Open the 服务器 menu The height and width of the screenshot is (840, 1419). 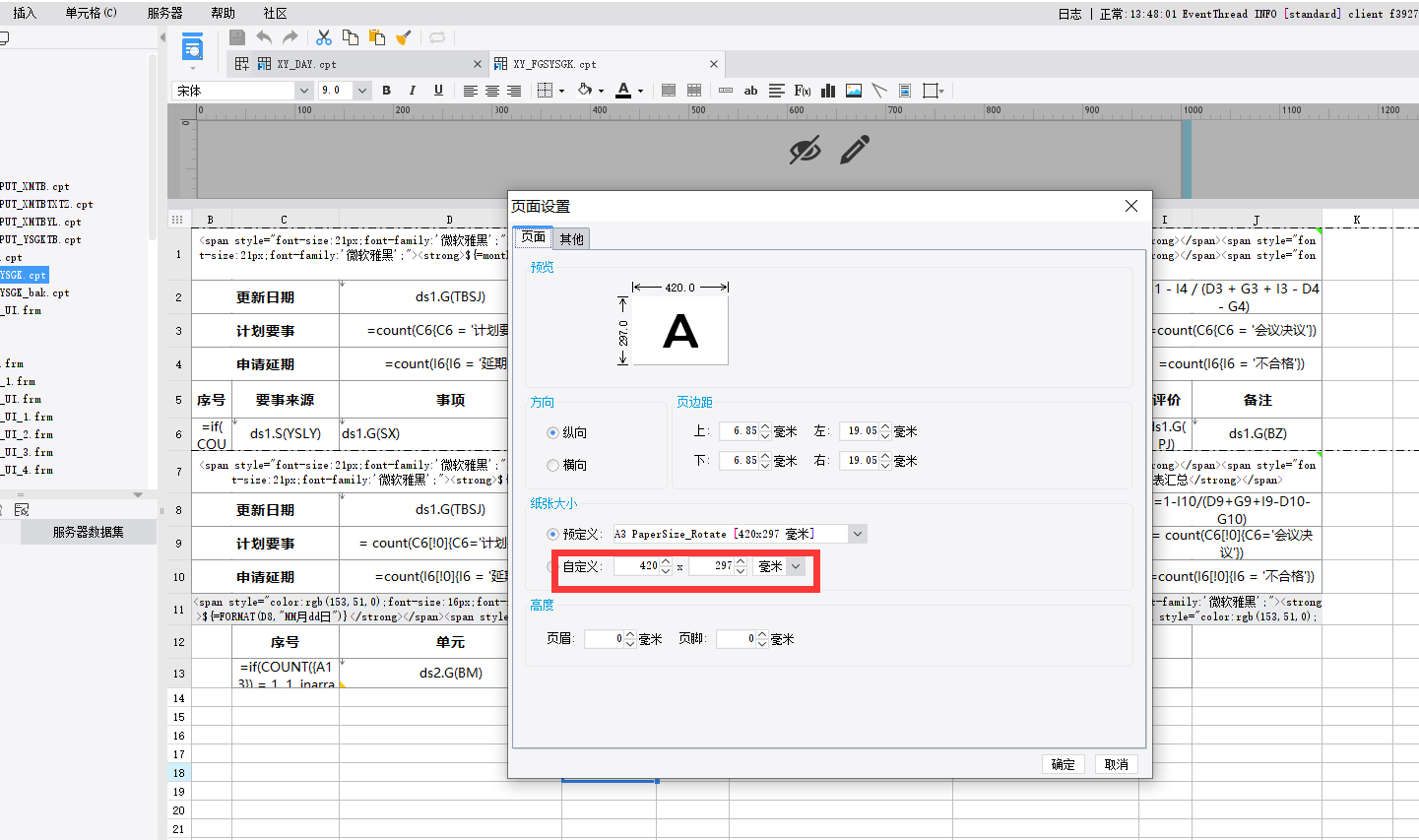click(164, 13)
